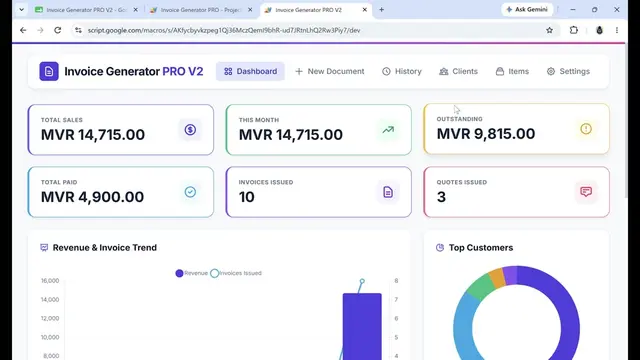
Task: Open the Dashboard tab
Action: pos(250,71)
